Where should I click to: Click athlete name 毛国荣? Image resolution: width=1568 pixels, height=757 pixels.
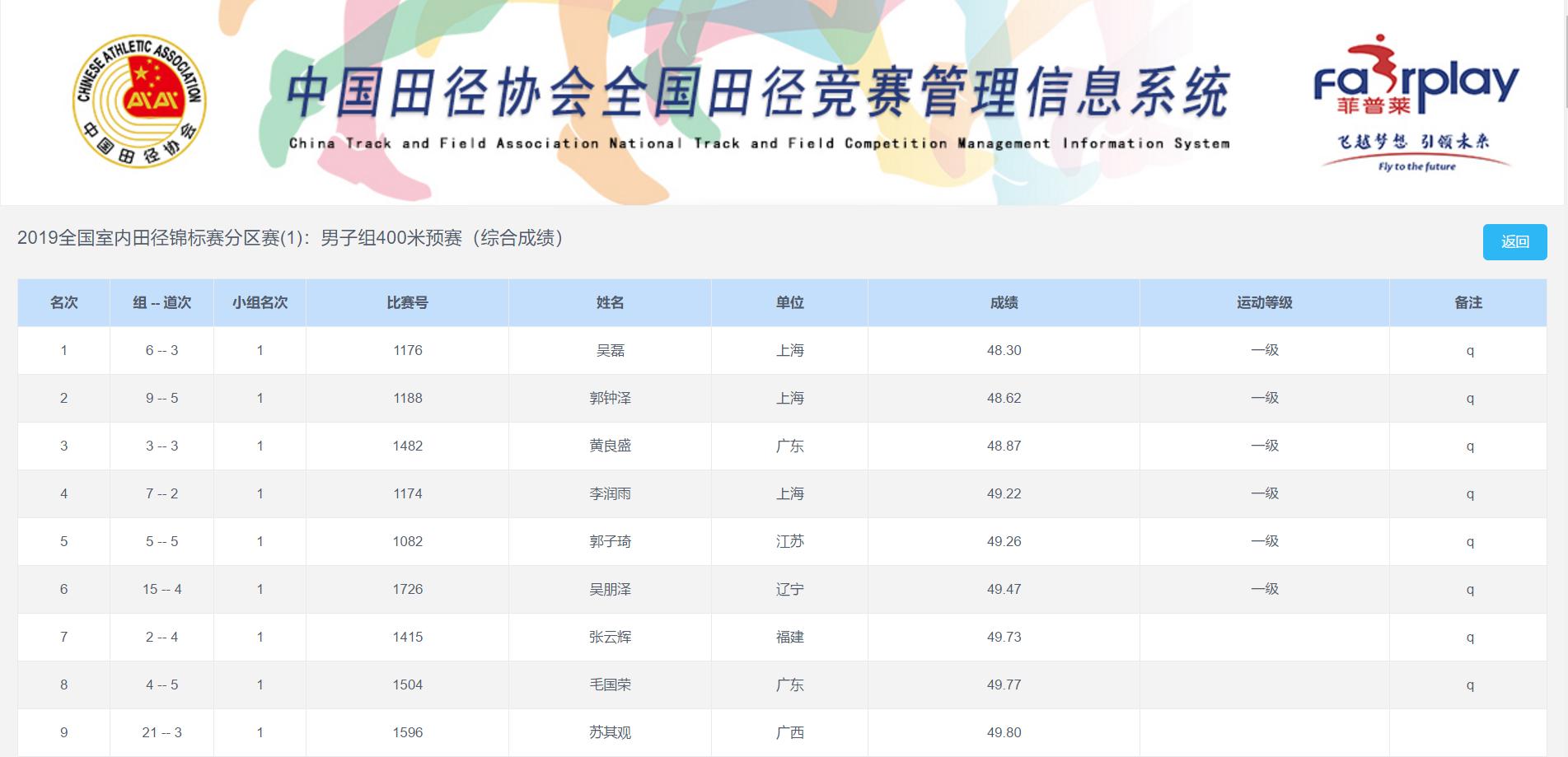(x=610, y=685)
